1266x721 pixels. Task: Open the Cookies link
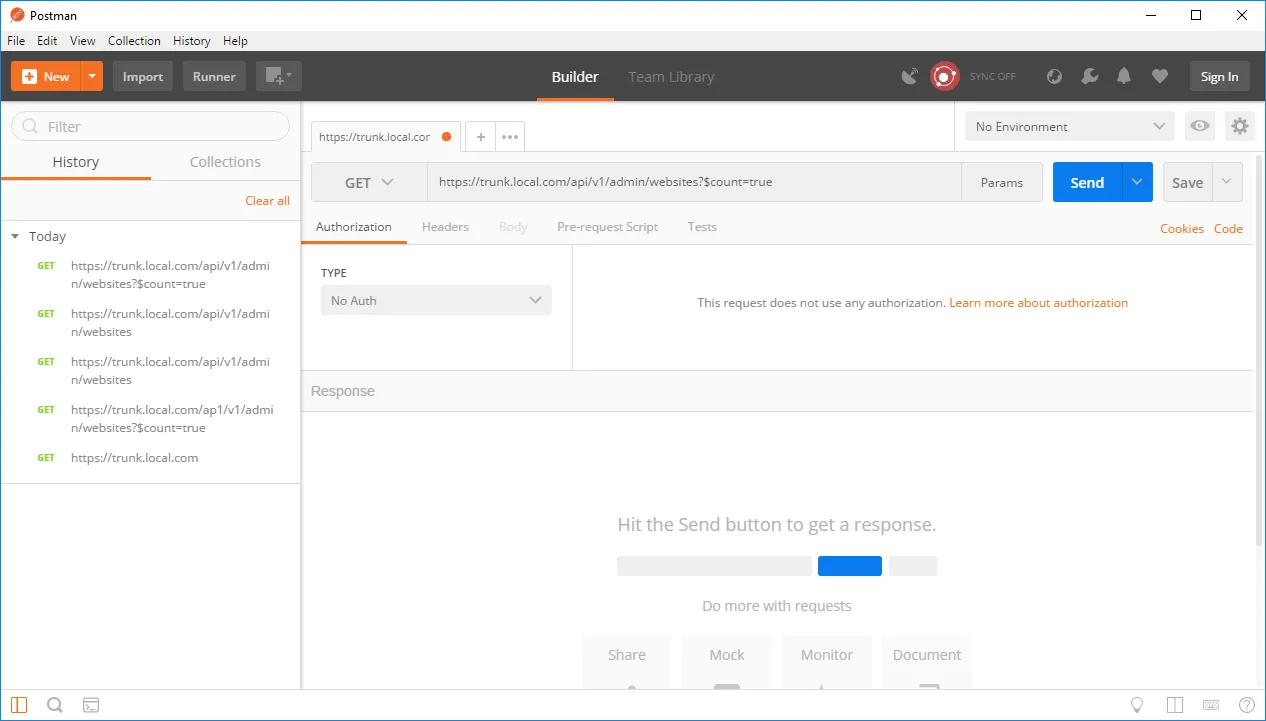1182,229
